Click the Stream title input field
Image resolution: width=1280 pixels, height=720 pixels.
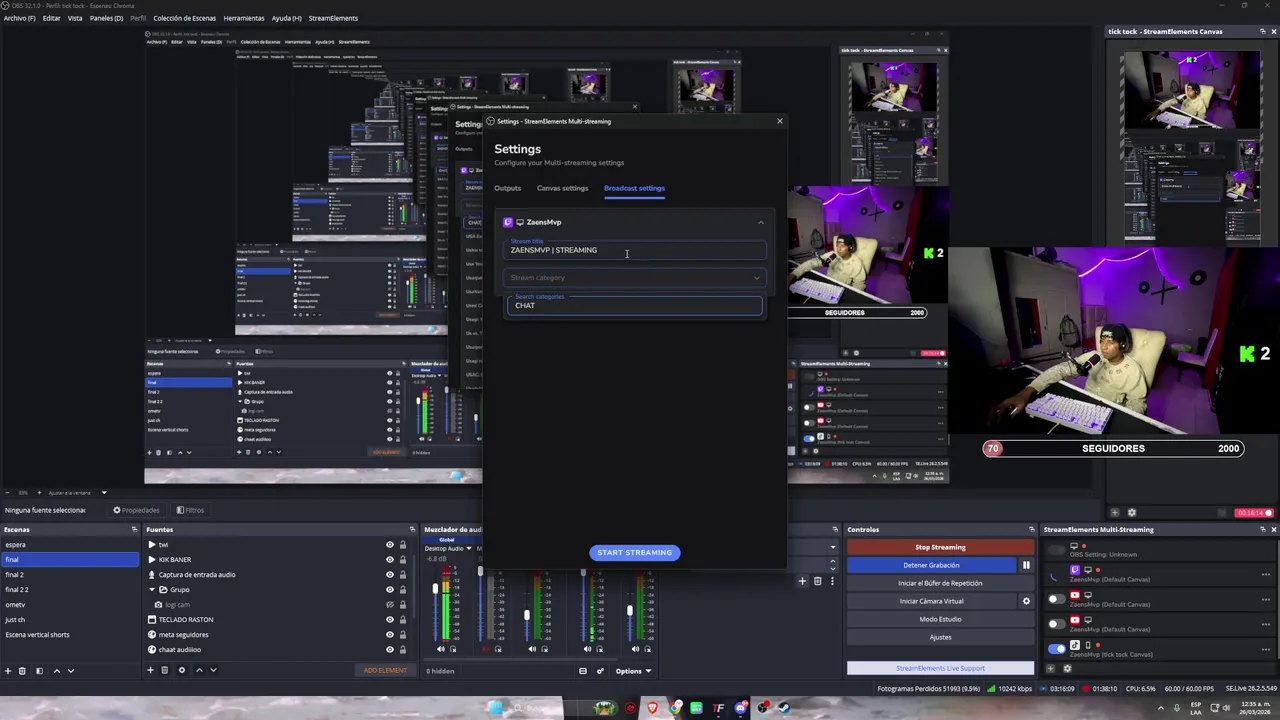point(634,248)
